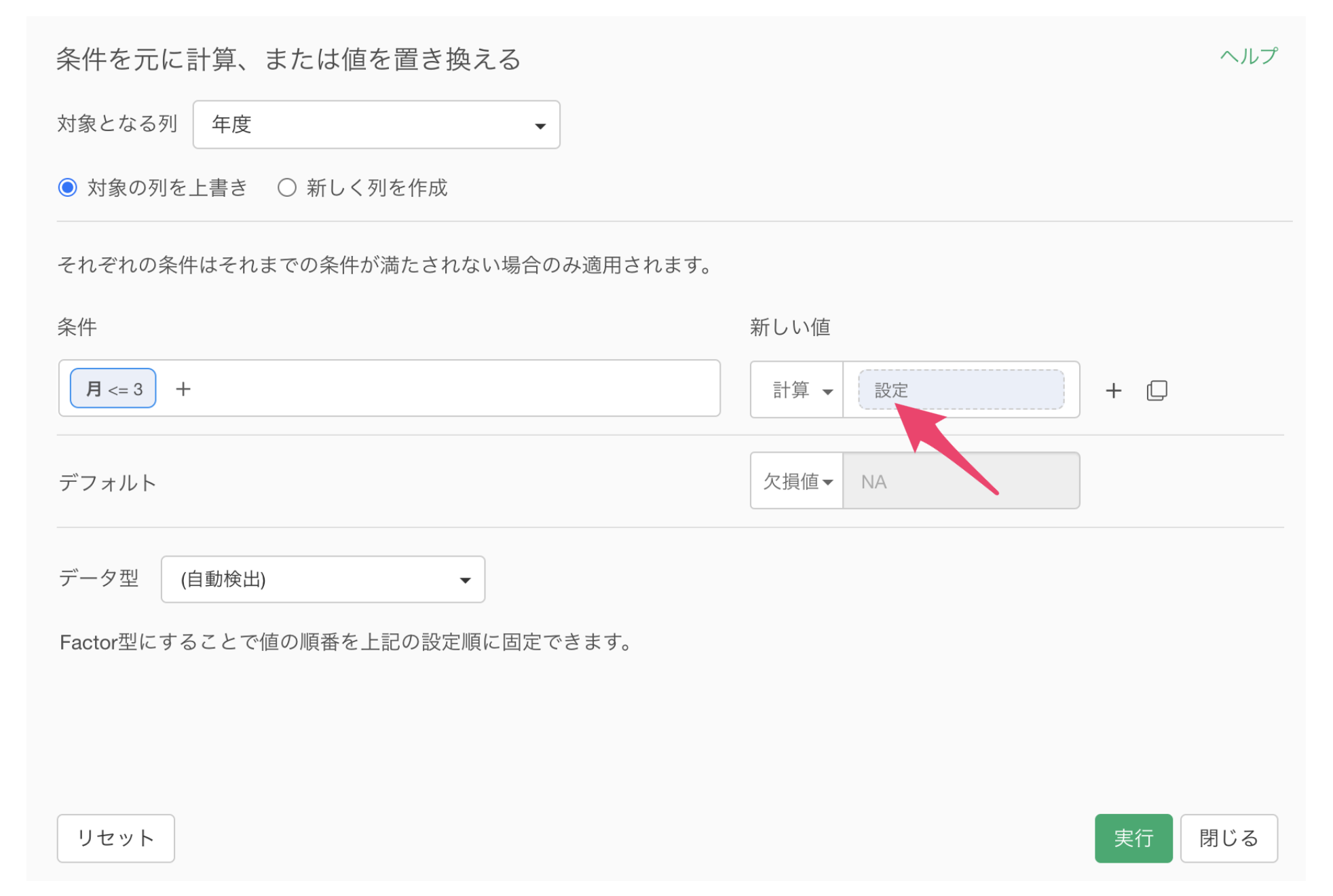Expand the データ型 自動検出 dropdown
Screen dimensions: 1333x896
(323, 579)
